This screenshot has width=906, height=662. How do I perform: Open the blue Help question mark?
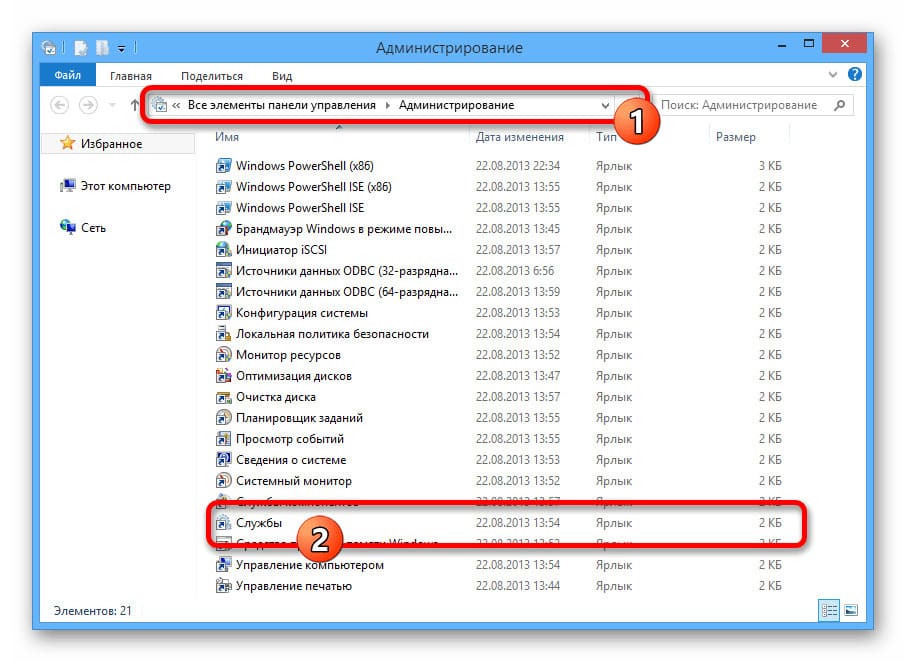tap(855, 74)
